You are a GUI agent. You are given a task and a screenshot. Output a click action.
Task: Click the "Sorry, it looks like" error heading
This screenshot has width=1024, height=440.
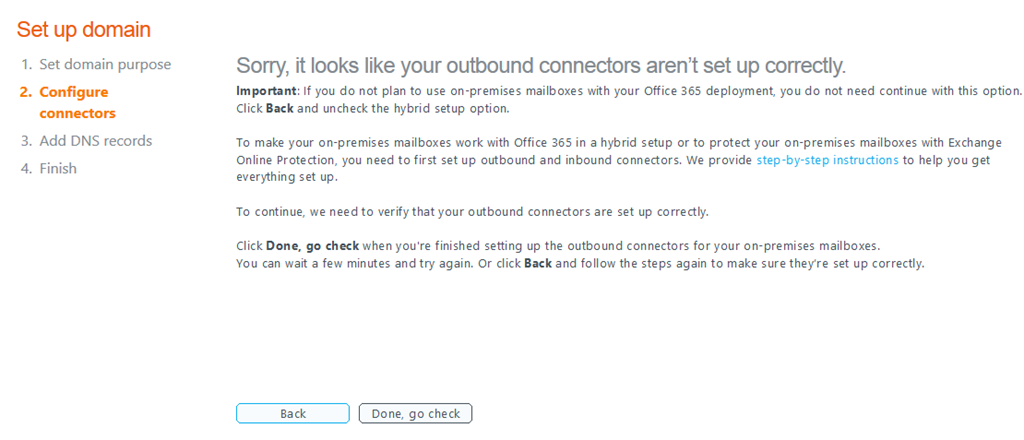point(541,66)
